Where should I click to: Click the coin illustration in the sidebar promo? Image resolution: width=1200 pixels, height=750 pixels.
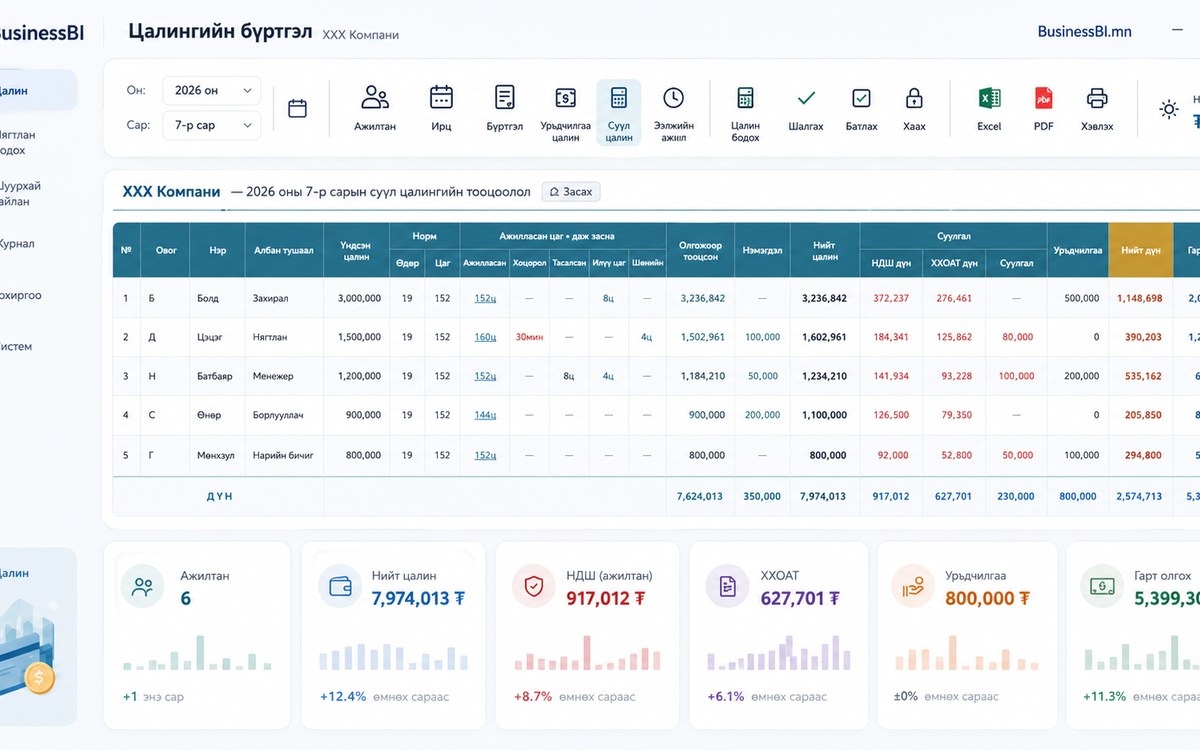click(39, 679)
